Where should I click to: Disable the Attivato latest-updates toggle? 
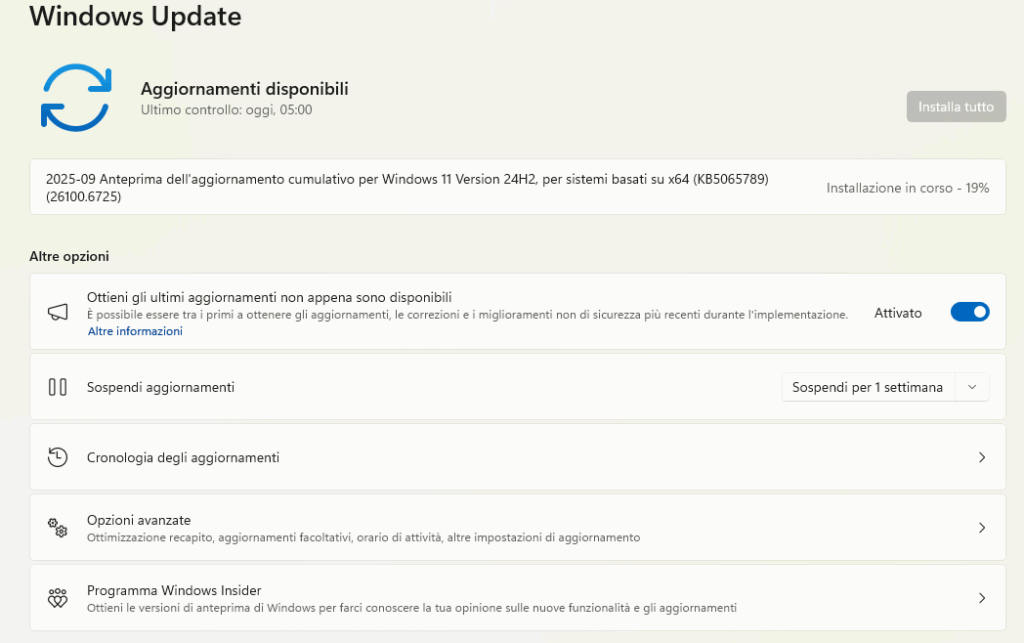(x=969, y=312)
